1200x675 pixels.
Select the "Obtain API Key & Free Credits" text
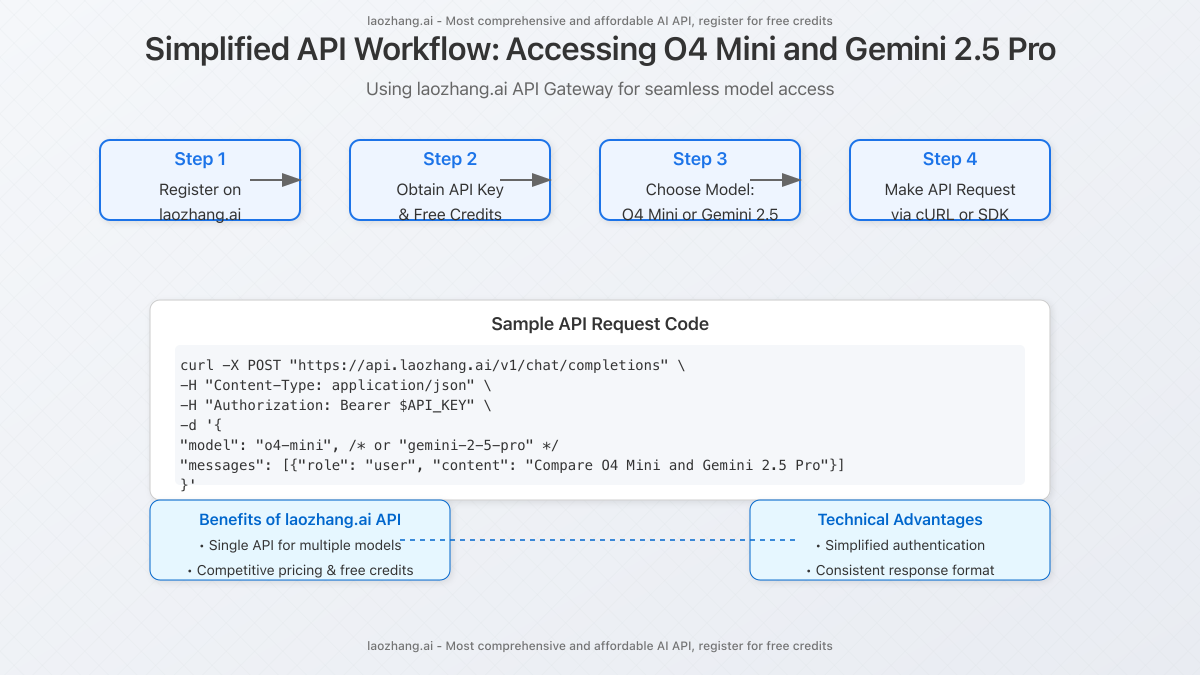tap(450, 202)
